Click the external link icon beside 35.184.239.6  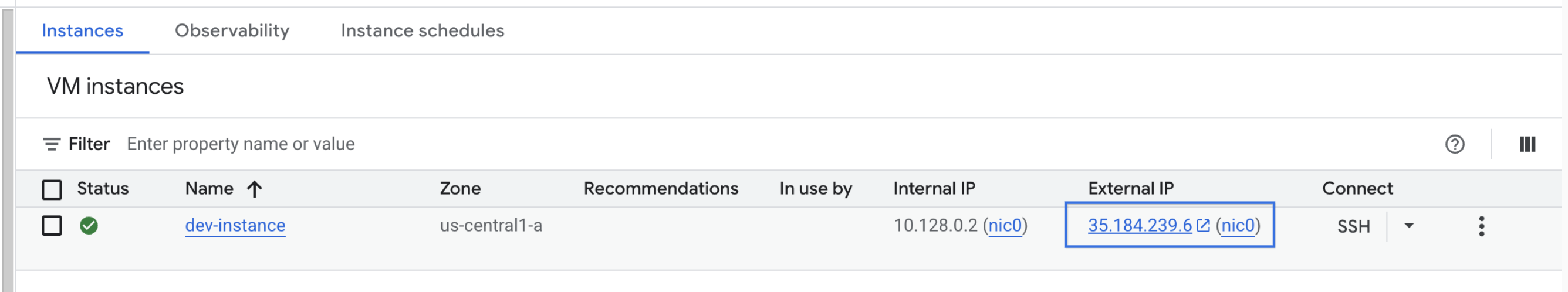pos(1203,226)
